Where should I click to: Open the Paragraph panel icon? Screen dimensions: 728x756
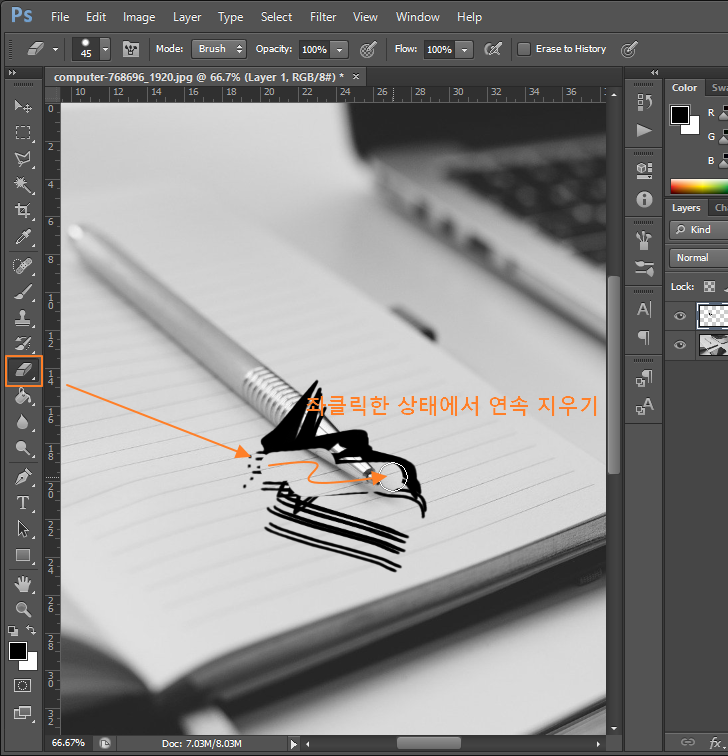tap(644, 337)
